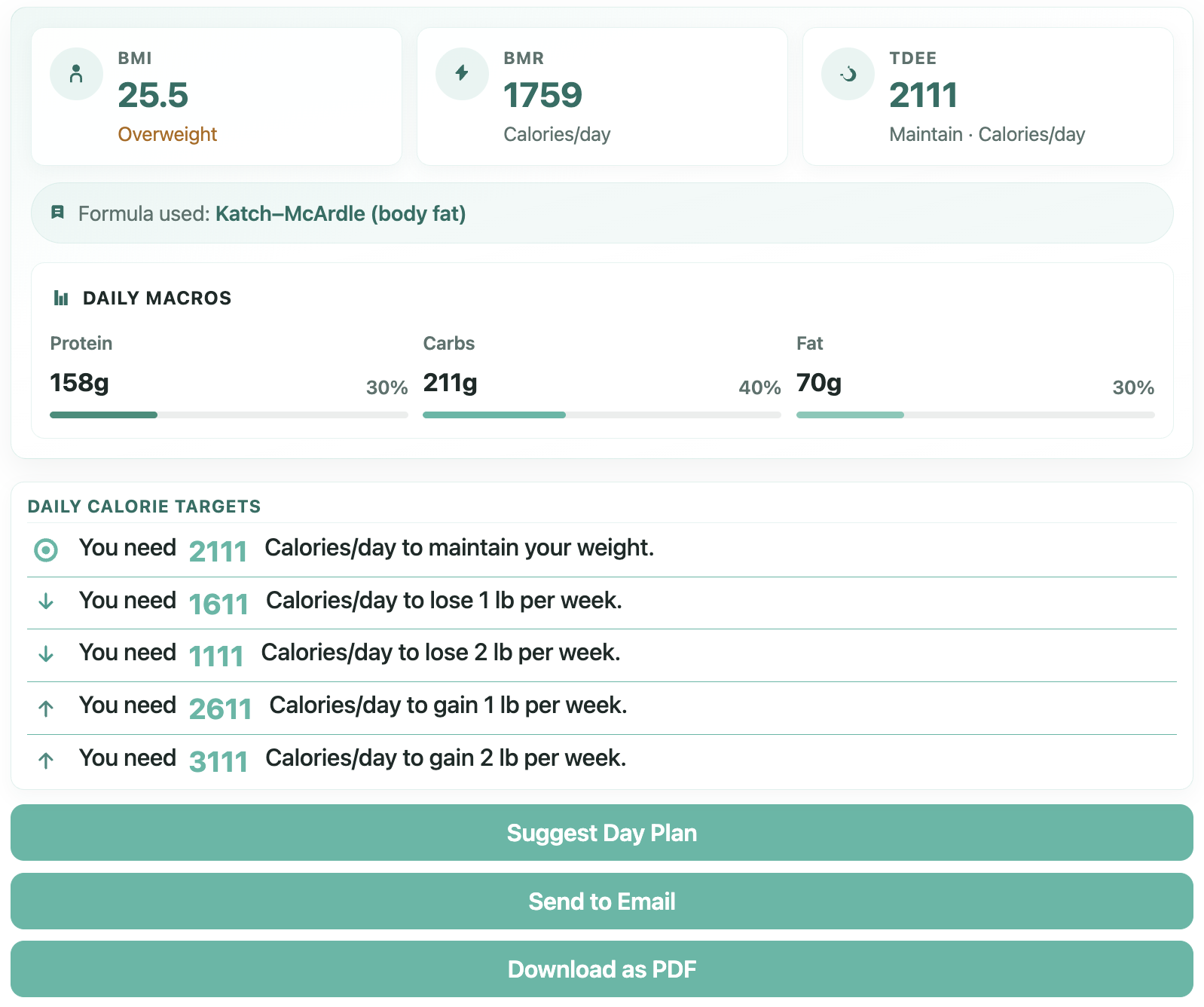The image size is (1204, 1007).
Task: Click the 'Calories/day' label under BMR
Action: coord(557,134)
